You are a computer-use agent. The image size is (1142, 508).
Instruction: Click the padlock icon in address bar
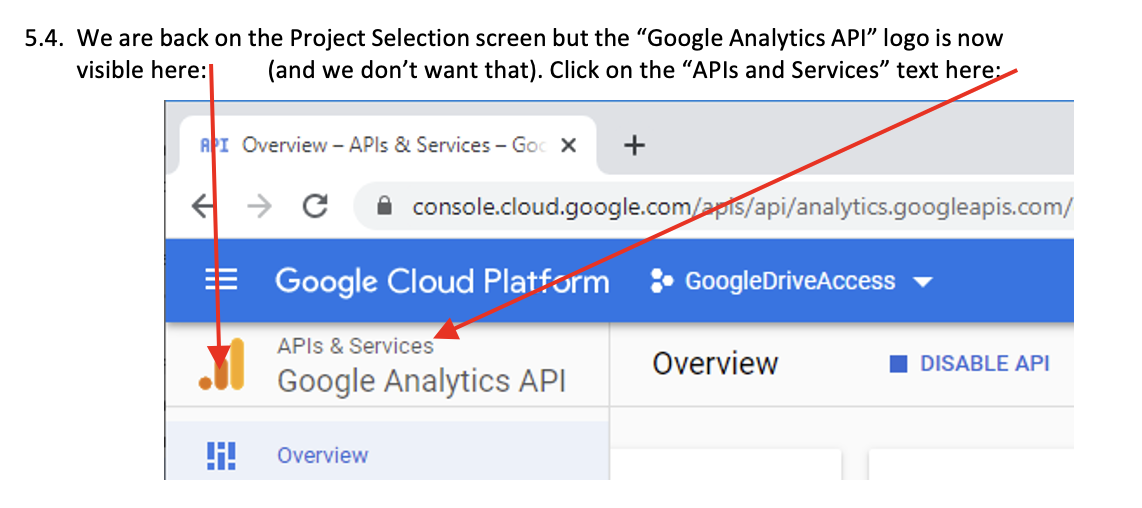tap(384, 207)
